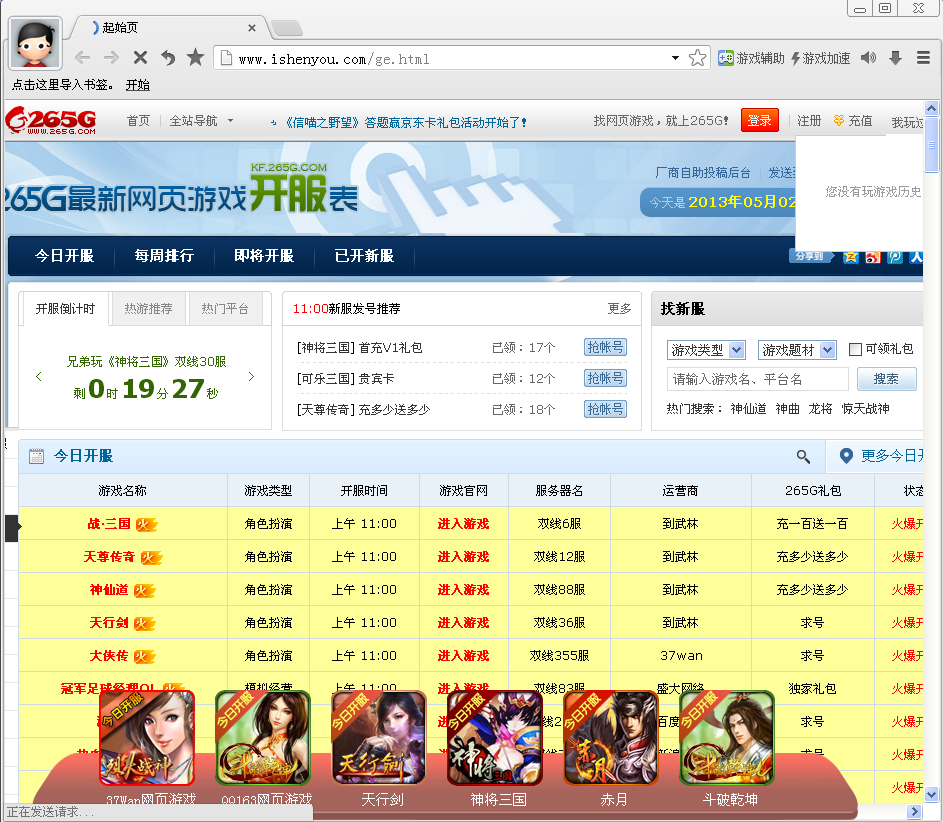Viewport: 943px width, 822px height.
Task: Mute sound via the speaker icon
Action: click(x=867, y=57)
